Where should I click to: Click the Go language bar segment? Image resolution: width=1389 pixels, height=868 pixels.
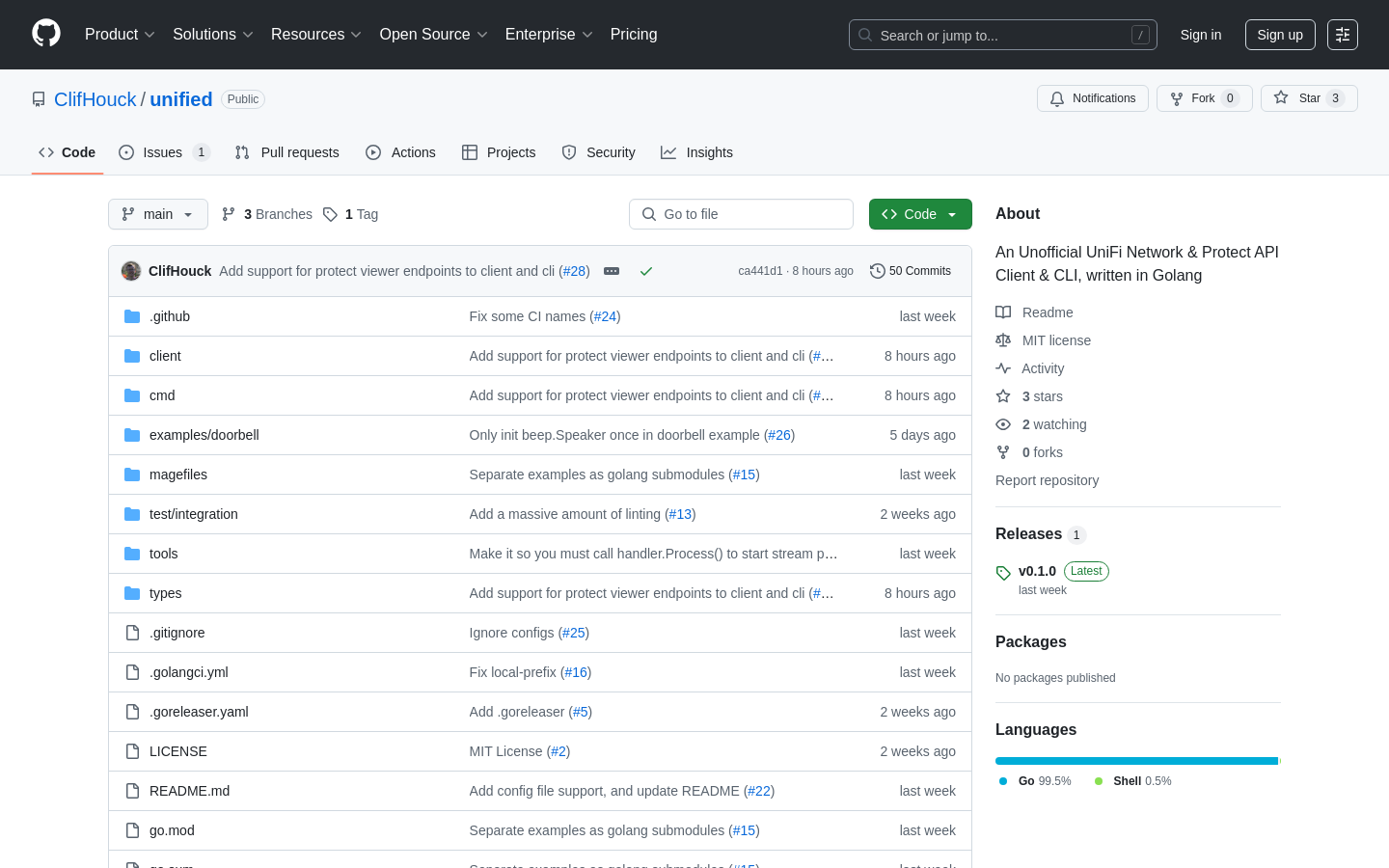(1136, 761)
